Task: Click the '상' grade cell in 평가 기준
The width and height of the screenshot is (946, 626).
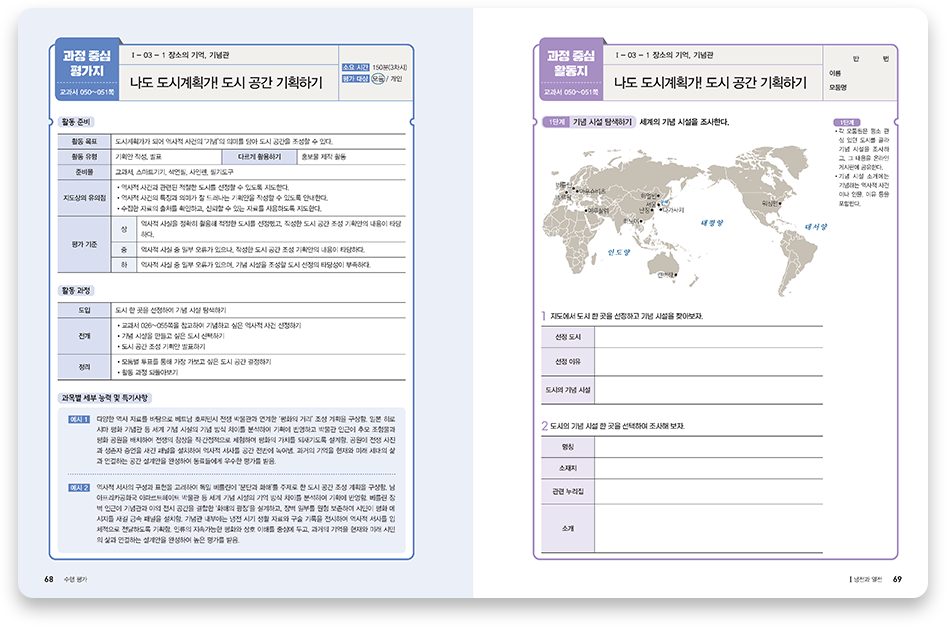Action: pyautogui.click(x=124, y=229)
